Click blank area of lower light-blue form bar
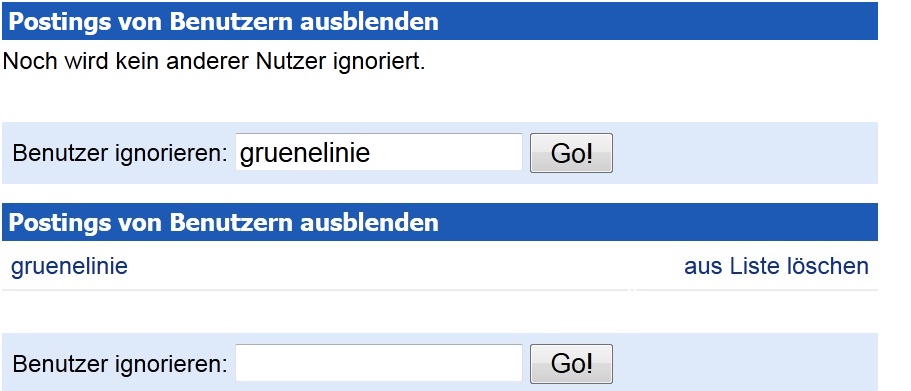 [x=744, y=363]
